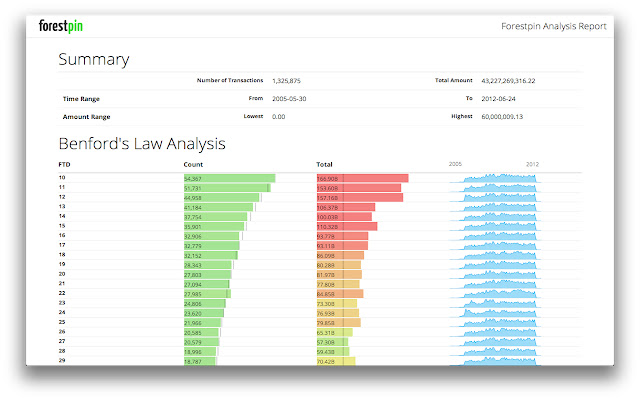Click the orange total bar for FTD 18
Screen dimensions: 640x400
pyautogui.click(x=340, y=256)
